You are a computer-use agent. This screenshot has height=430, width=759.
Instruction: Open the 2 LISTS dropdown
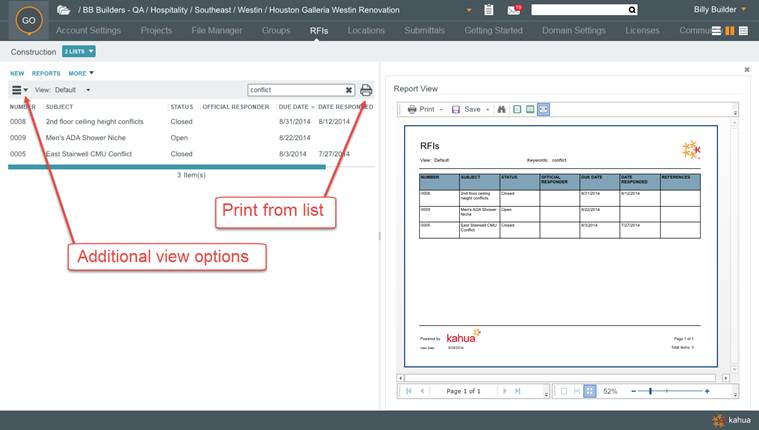tap(79, 51)
